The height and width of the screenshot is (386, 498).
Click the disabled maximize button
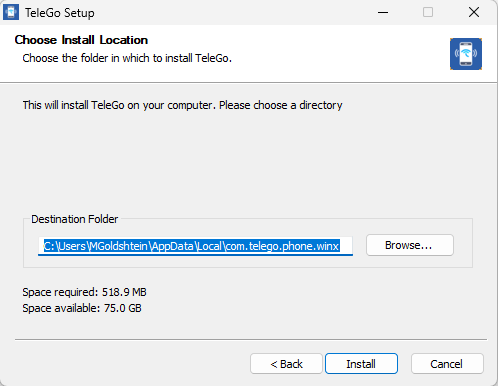[x=428, y=13]
